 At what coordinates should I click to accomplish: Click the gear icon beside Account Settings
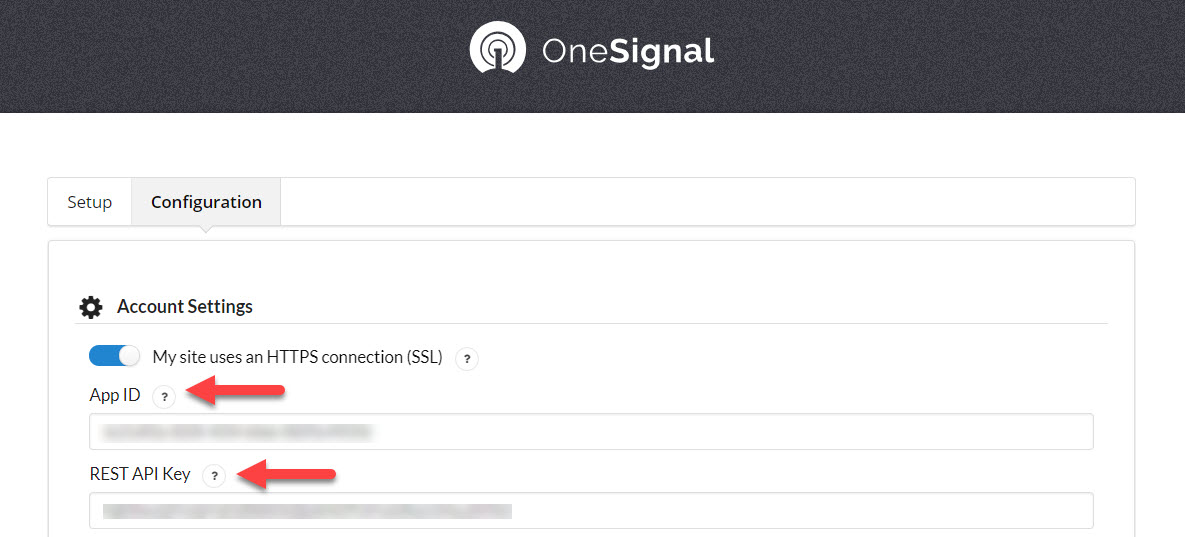coord(91,307)
